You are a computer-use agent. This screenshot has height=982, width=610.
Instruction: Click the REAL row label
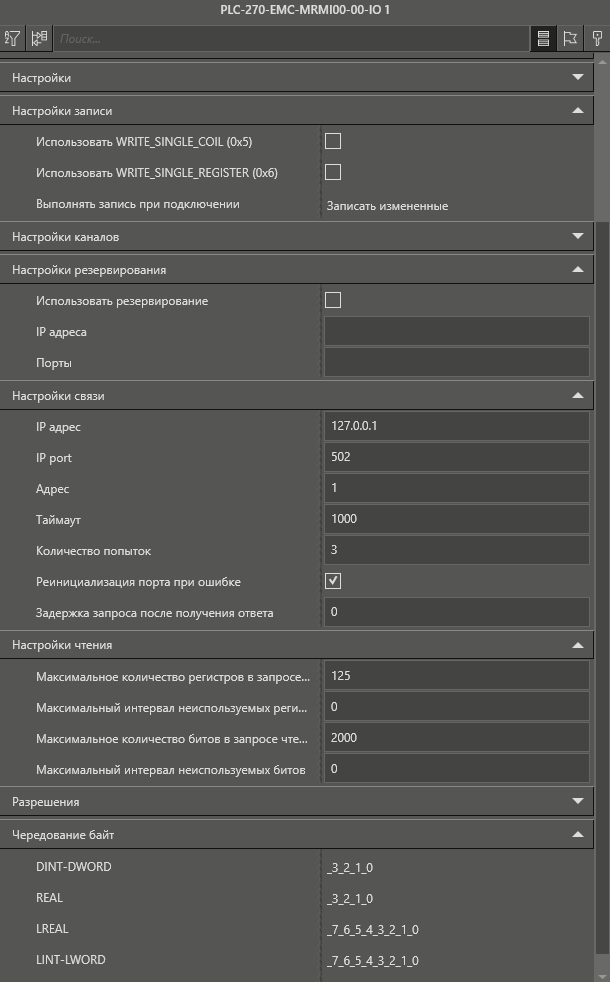click(49, 897)
